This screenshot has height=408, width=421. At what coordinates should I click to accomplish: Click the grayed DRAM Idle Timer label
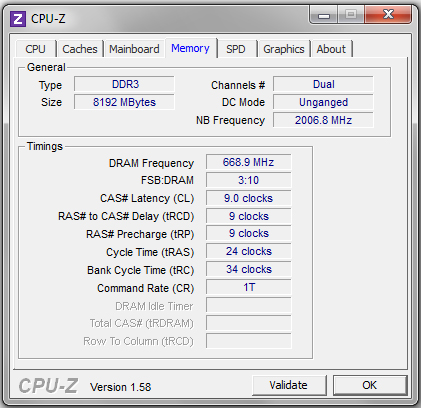154,306
